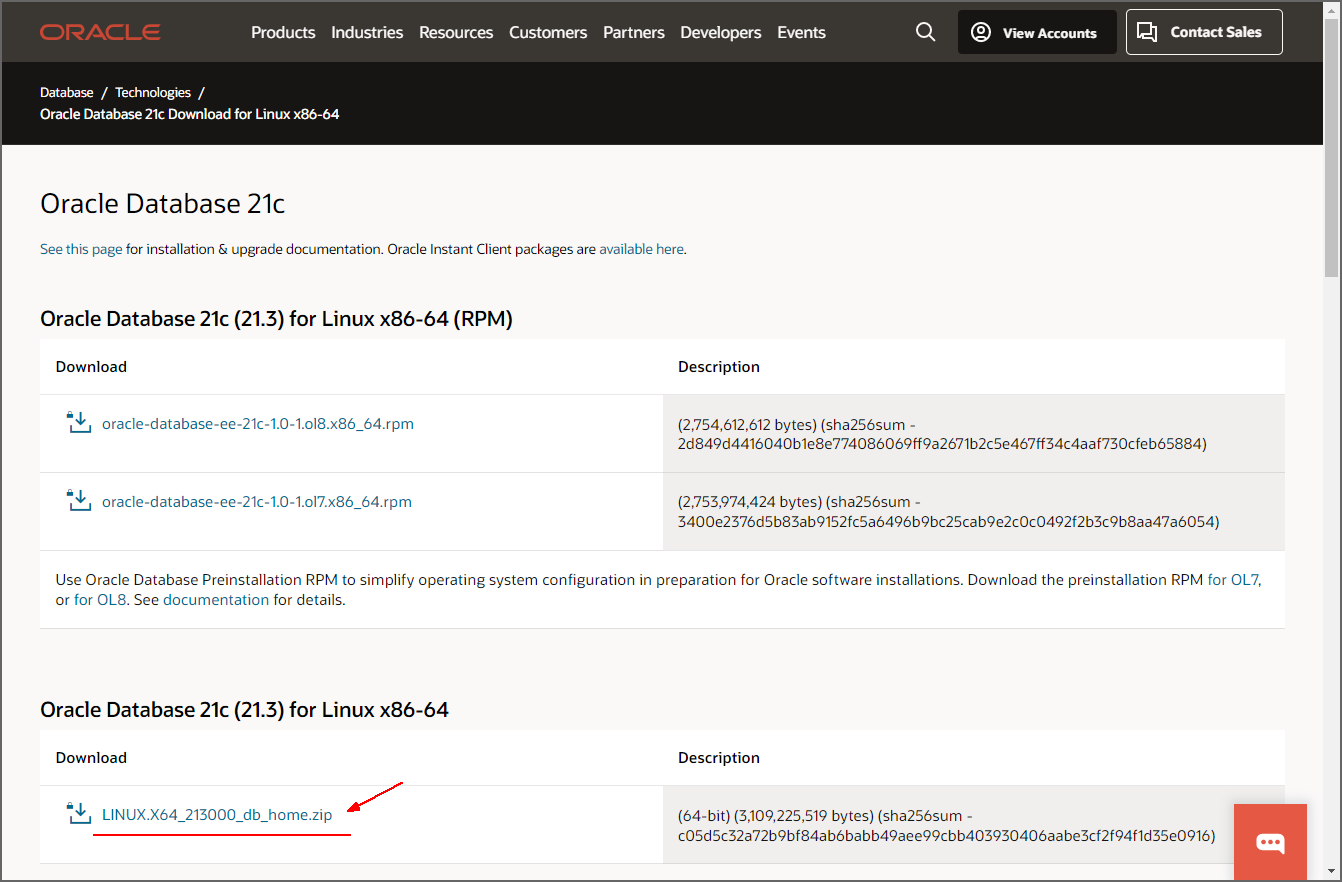
Task: Open the orange chat bubble widget
Action: click(1271, 842)
